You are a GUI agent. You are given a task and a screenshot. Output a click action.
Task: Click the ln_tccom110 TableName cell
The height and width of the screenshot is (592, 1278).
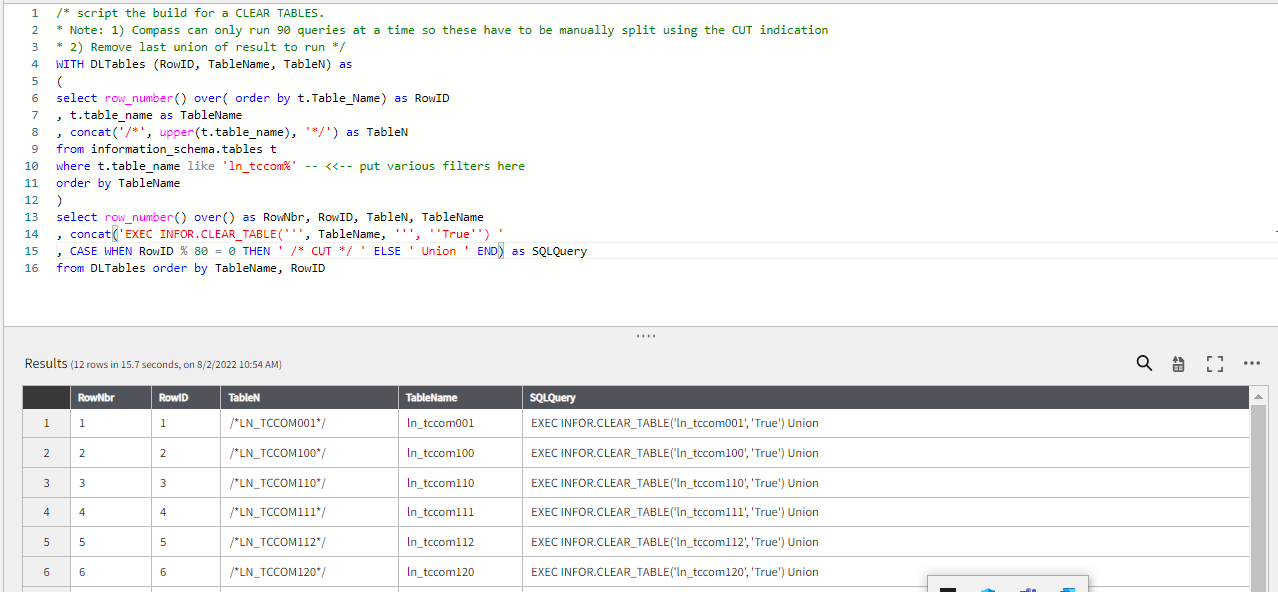[460, 483]
